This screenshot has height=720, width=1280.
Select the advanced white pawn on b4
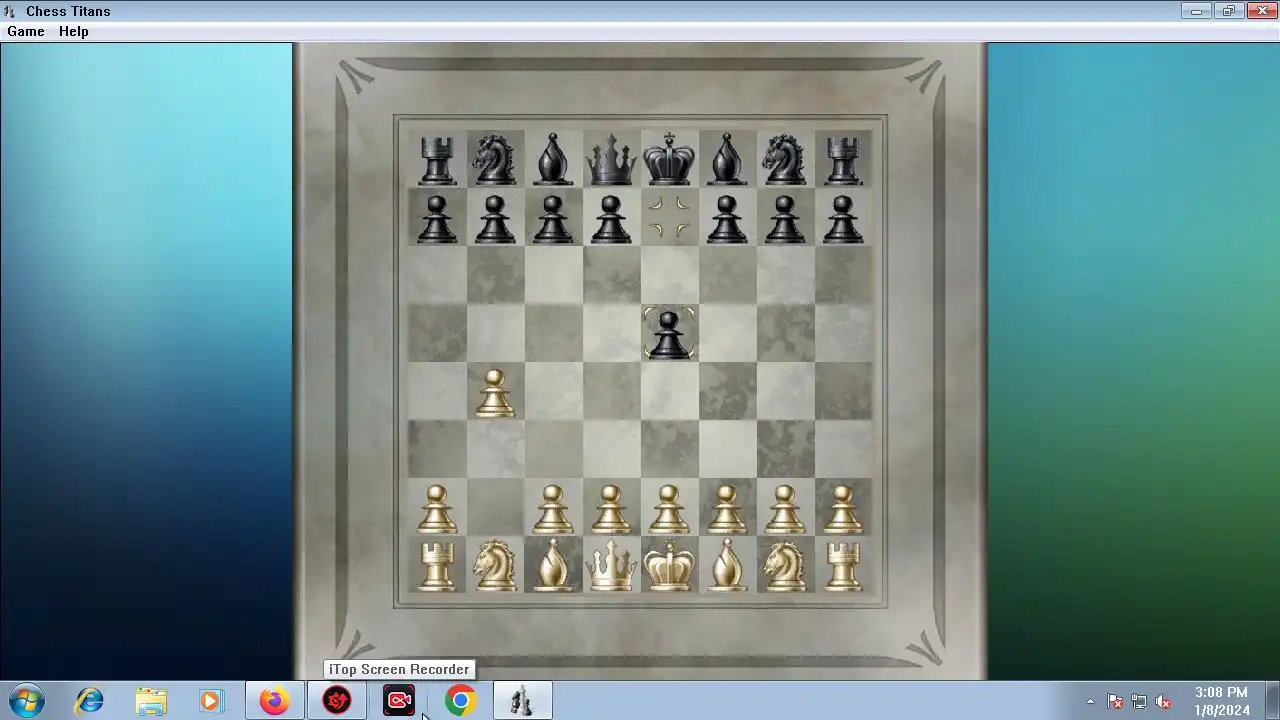pos(495,393)
